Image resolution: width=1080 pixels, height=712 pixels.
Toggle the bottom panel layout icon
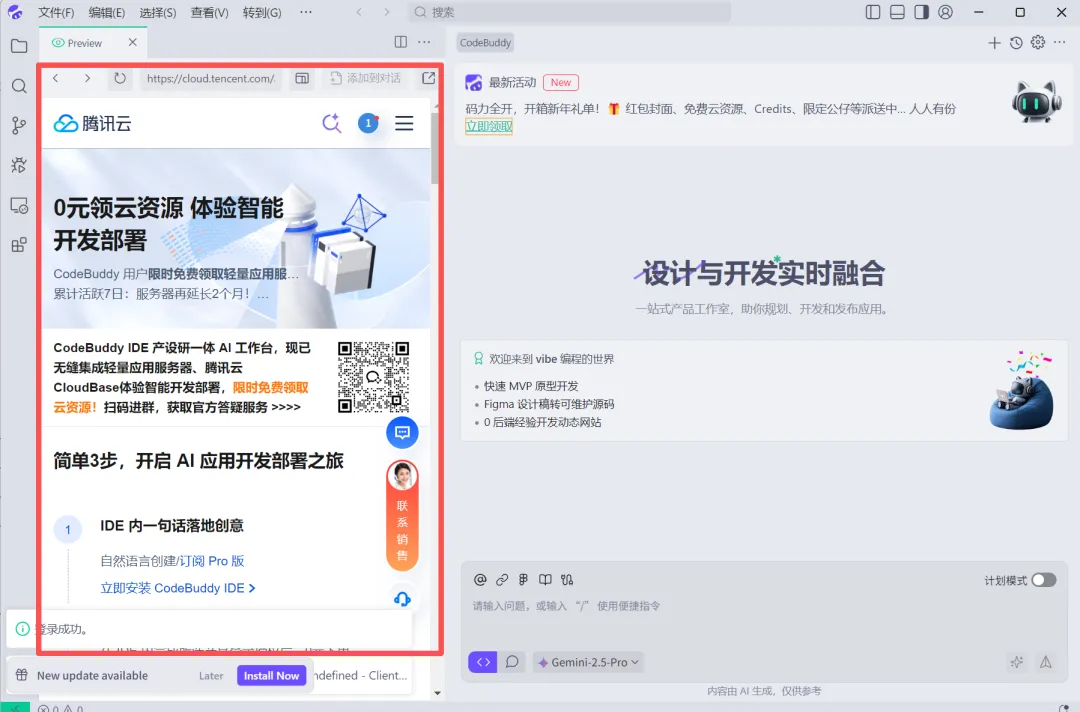(x=897, y=12)
